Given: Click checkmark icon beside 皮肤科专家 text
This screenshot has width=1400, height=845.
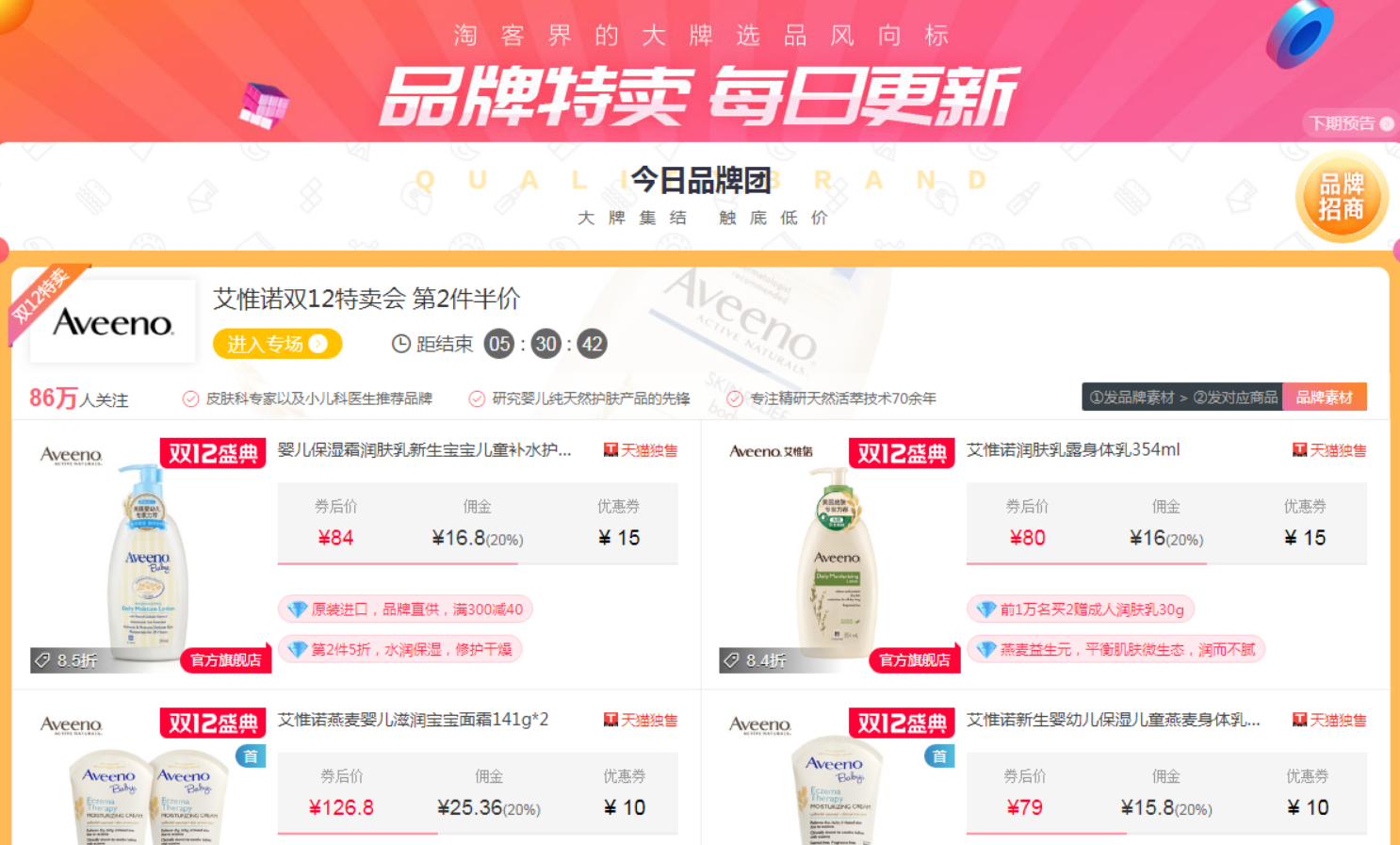Looking at the screenshot, I should coord(190,398).
